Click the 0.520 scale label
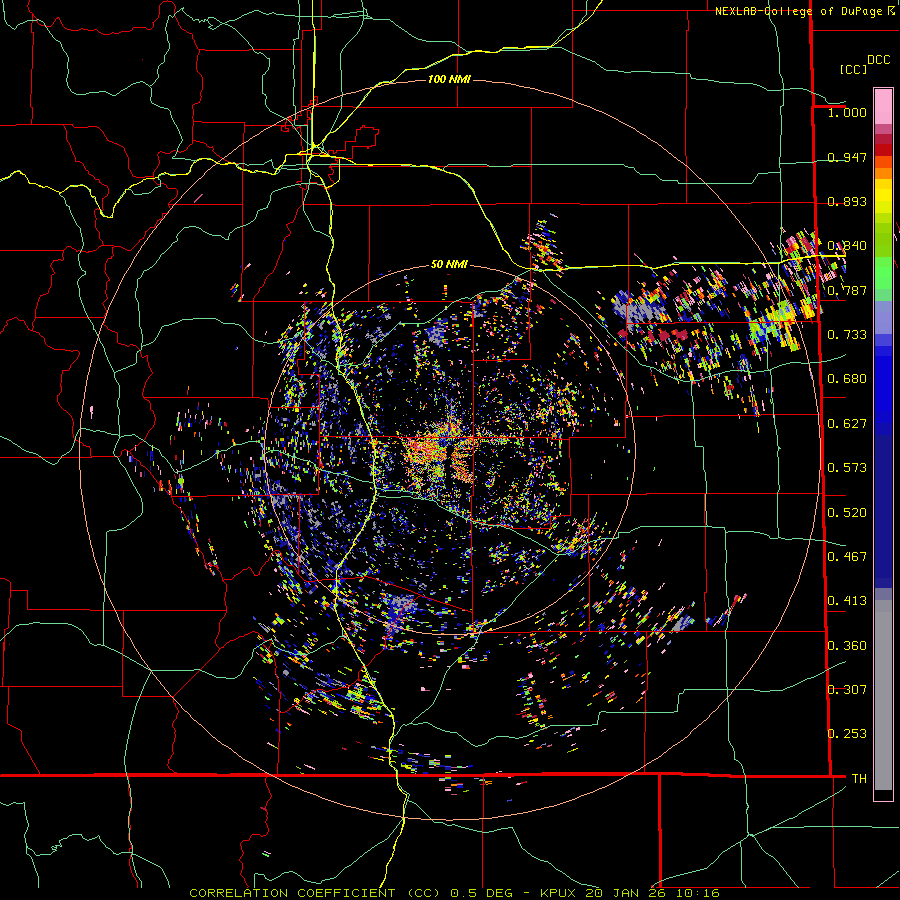Viewport: 900px width, 900px height. pos(847,513)
